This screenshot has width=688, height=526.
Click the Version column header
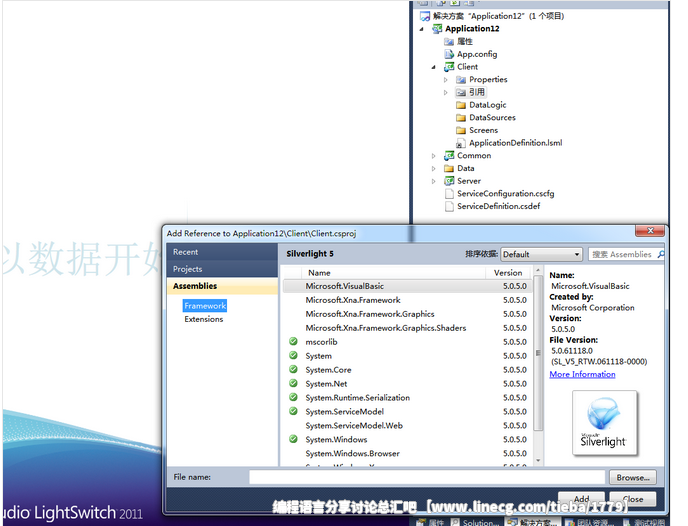(x=508, y=273)
